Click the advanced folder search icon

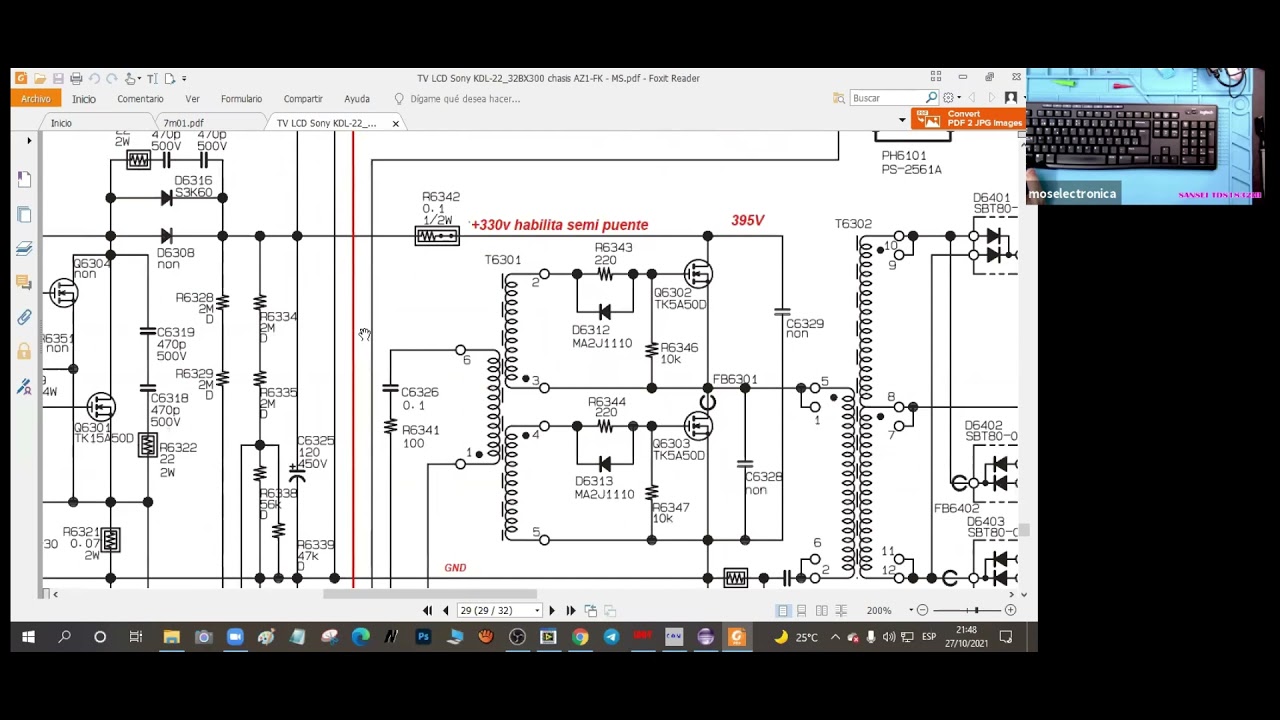pyautogui.click(x=839, y=98)
